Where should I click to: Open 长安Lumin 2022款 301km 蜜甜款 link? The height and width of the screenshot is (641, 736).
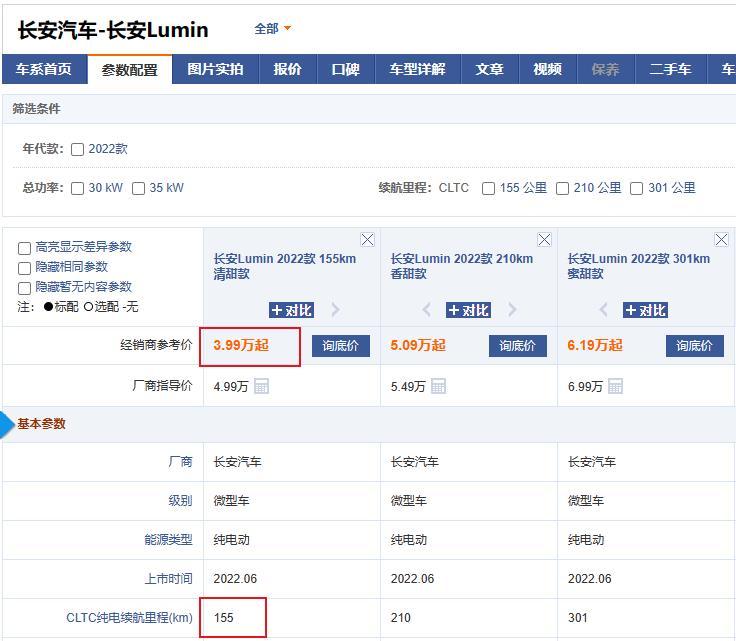click(638, 266)
